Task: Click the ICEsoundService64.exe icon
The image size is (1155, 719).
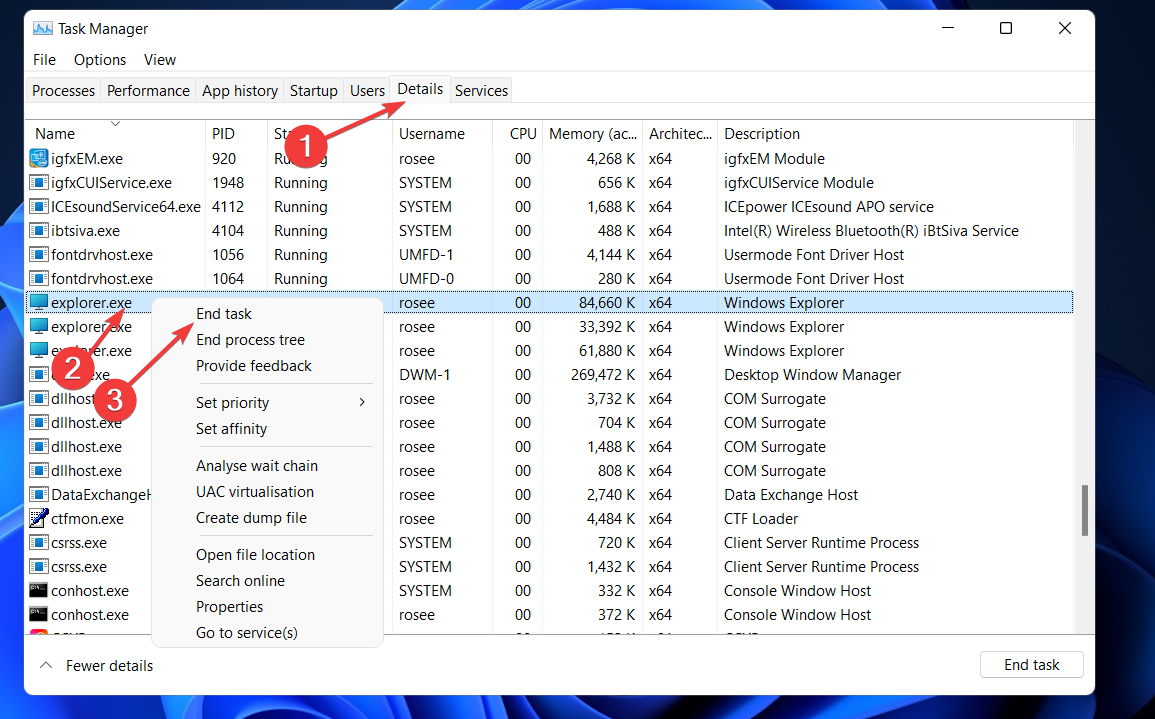Action: (x=37, y=206)
